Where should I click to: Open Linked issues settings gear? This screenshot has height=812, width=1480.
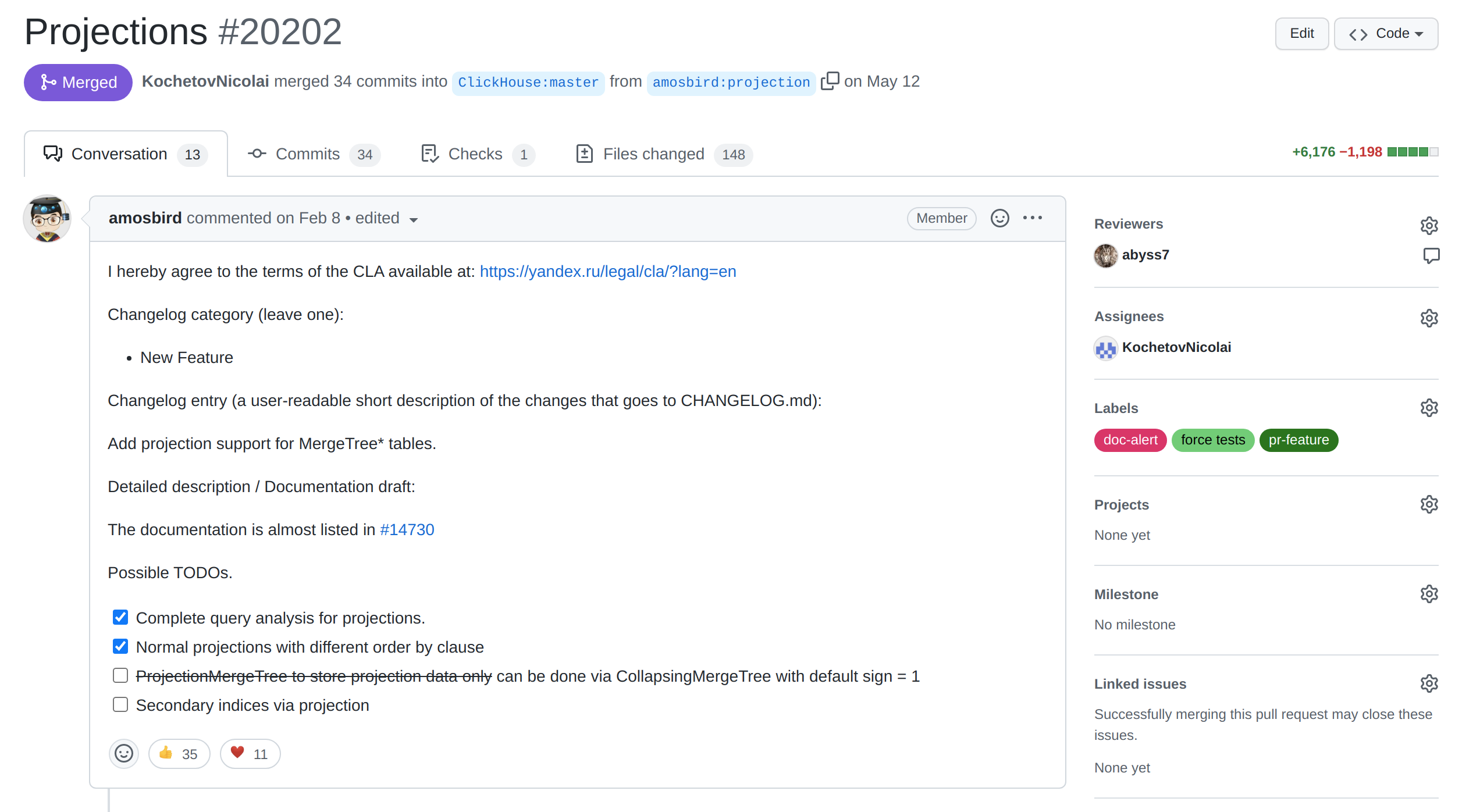pos(1429,683)
